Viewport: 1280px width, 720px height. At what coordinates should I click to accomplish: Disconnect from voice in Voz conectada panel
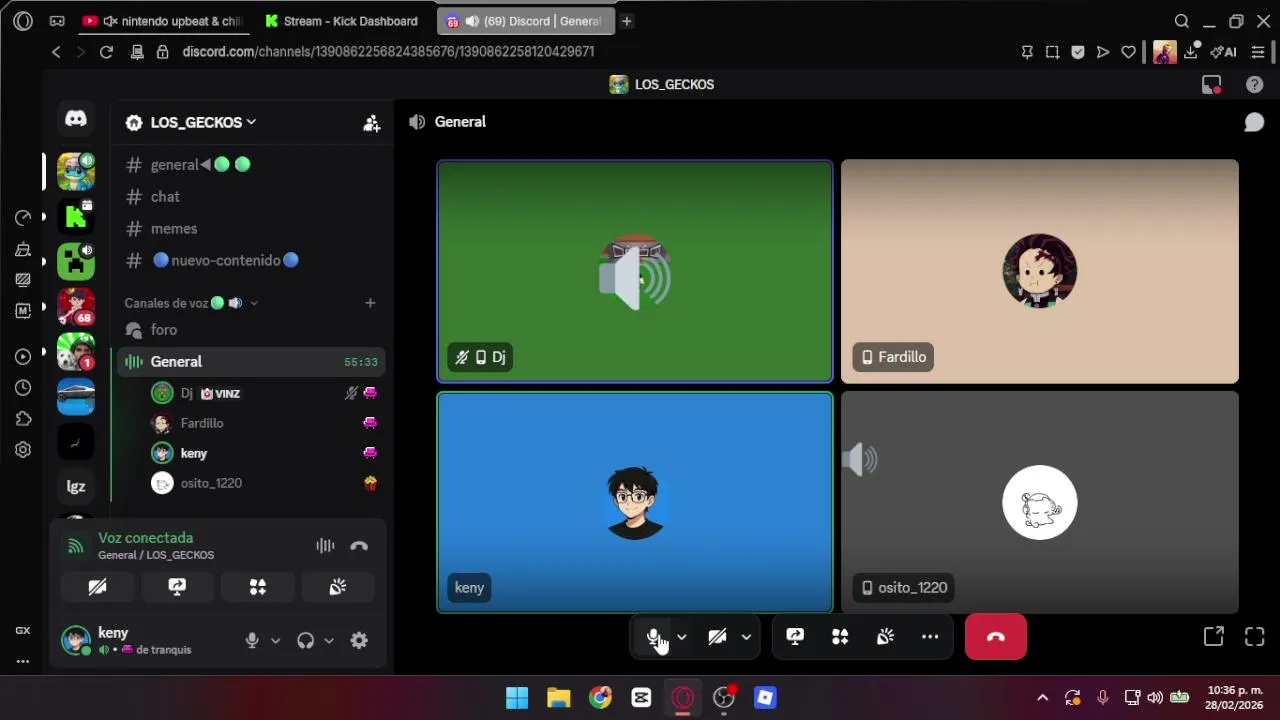click(359, 546)
